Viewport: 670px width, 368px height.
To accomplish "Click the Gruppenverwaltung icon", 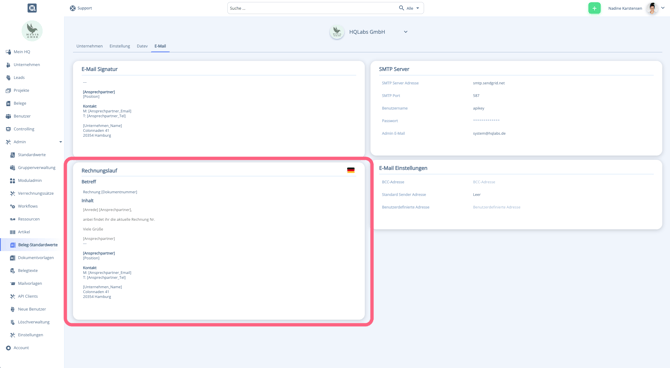I will coord(12,168).
